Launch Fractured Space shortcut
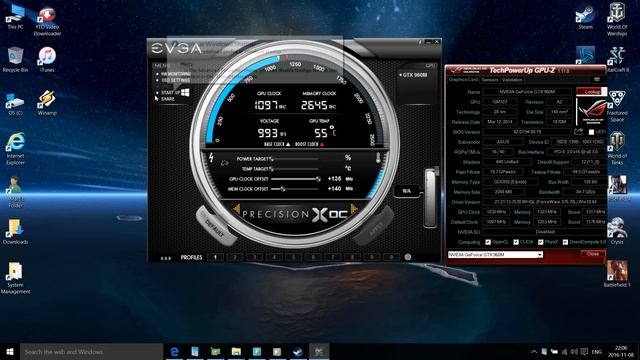This screenshot has height=360, width=640. (x=617, y=106)
